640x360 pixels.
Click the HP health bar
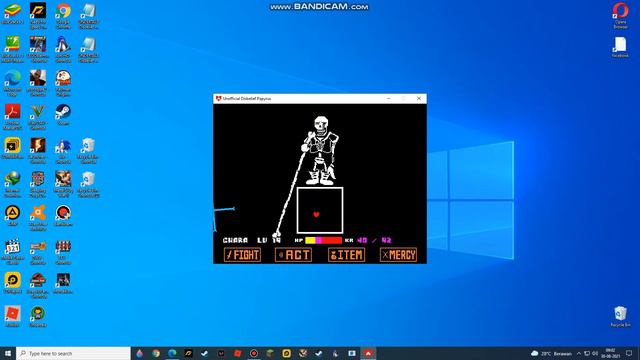click(324, 240)
